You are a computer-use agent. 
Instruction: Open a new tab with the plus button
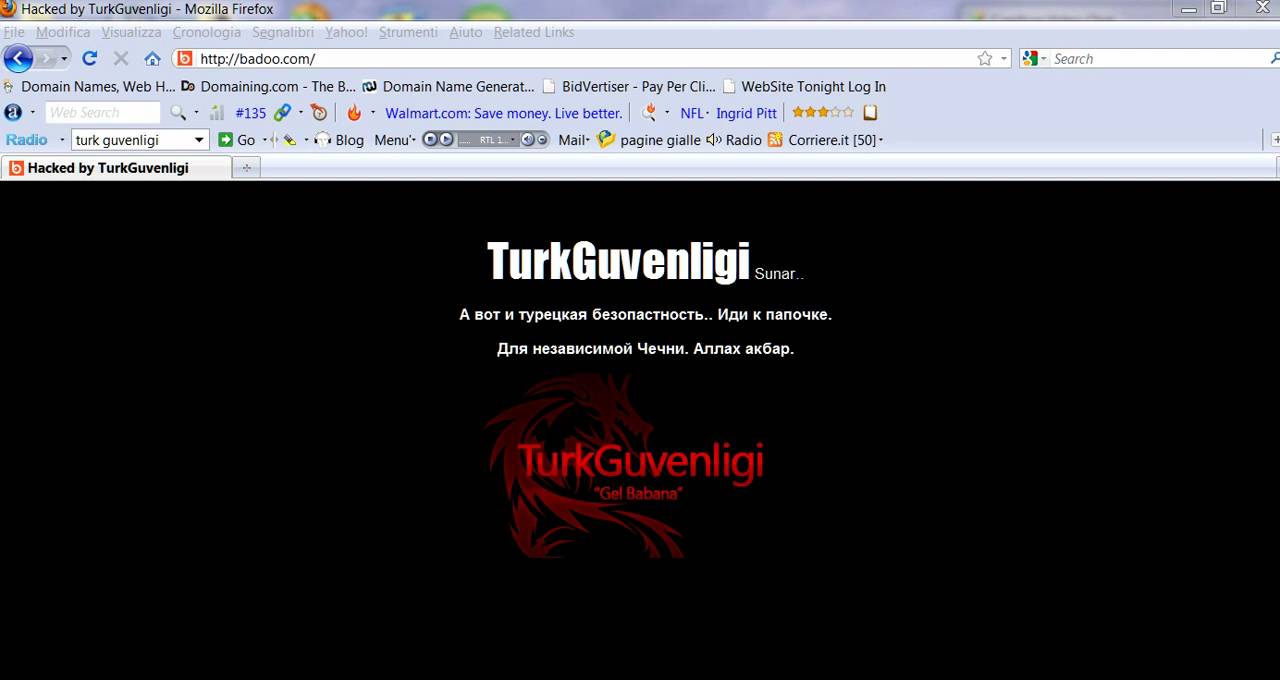247,168
